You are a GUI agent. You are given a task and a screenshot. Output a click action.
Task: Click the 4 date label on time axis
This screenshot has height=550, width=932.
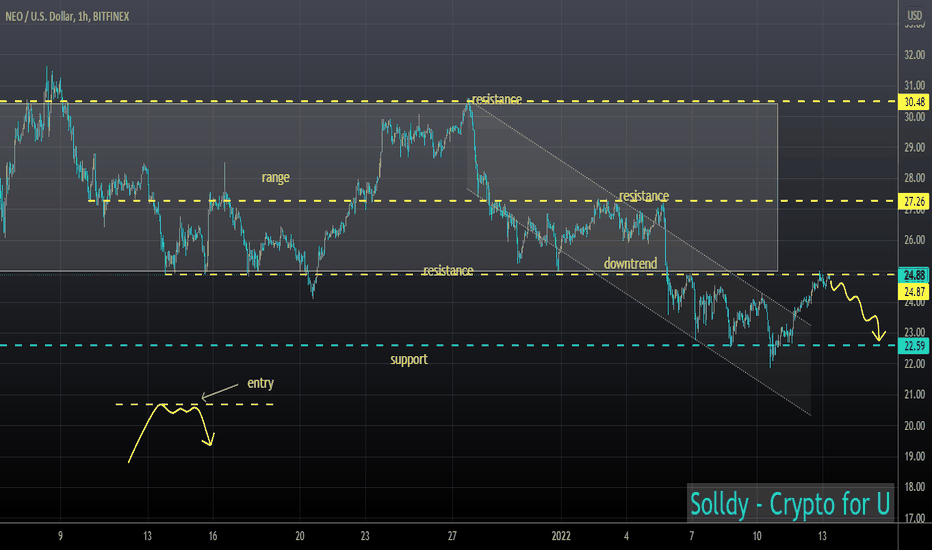[x=626, y=536]
